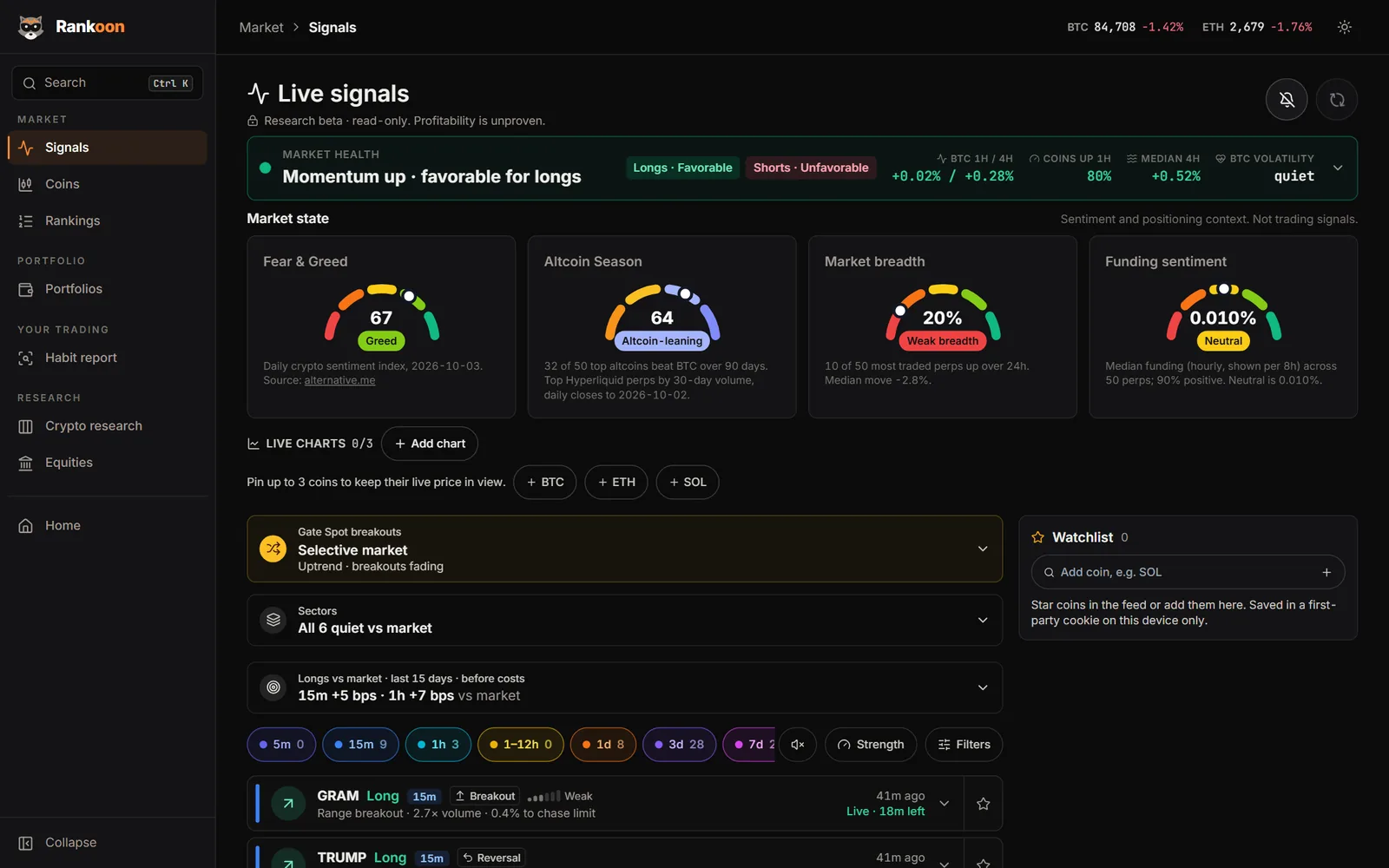Open the Filters button
This screenshot has width=1389, height=868.
point(964,745)
